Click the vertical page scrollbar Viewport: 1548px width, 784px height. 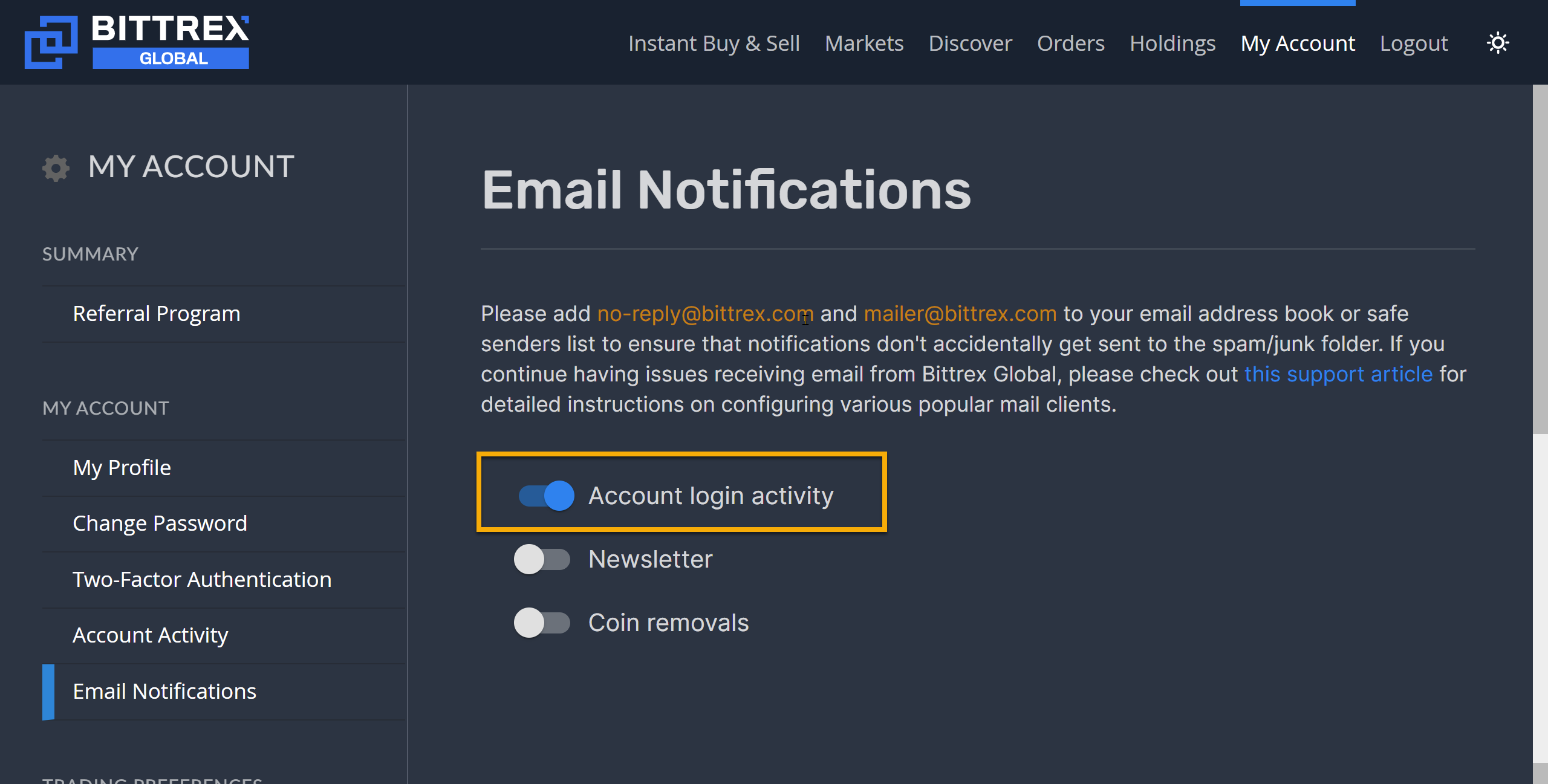coord(1540,259)
